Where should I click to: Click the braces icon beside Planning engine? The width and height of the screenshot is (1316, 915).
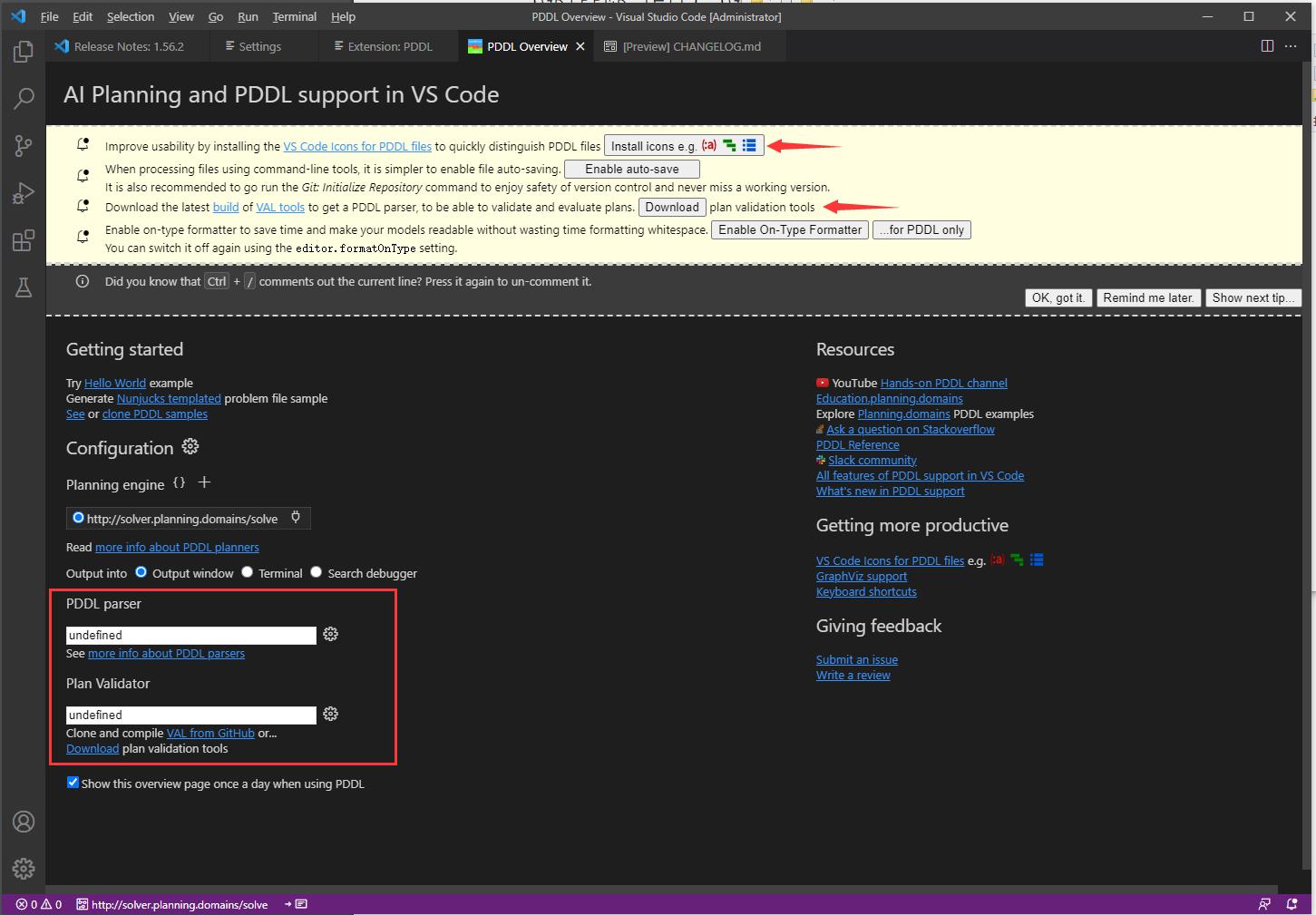[x=180, y=482]
